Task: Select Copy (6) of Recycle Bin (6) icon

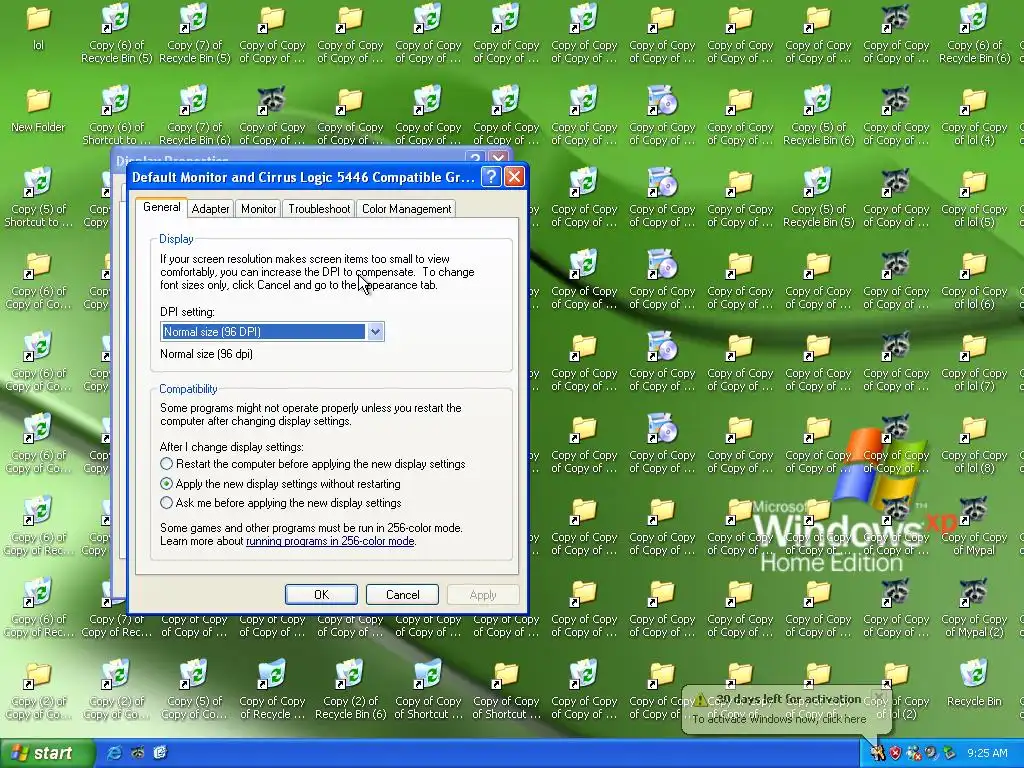Action: click(974, 34)
